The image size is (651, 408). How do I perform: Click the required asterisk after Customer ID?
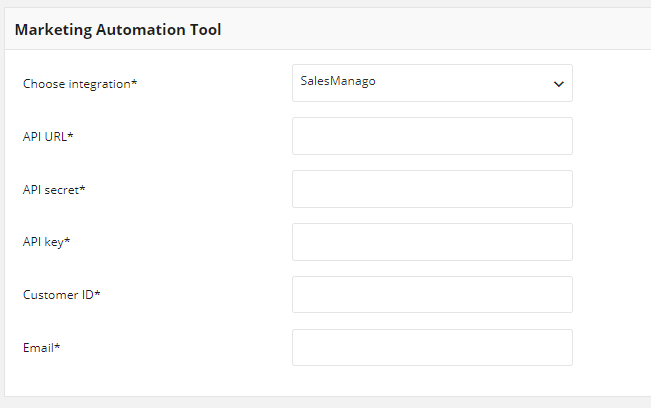tap(97, 293)
